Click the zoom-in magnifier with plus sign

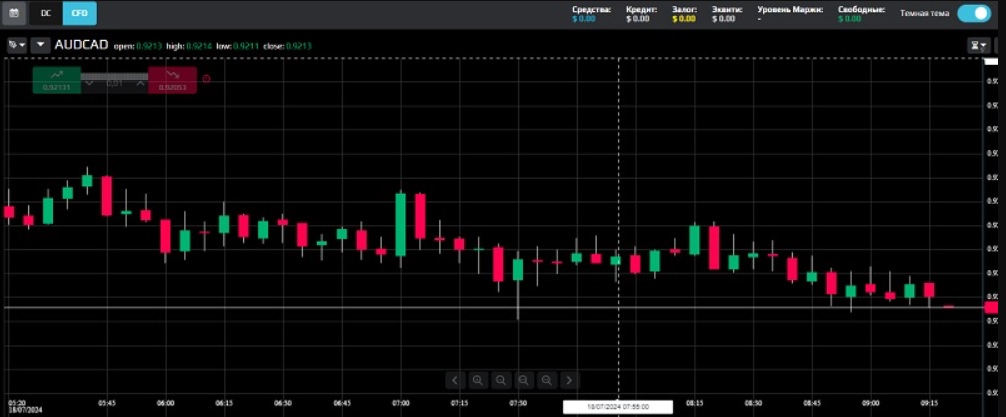click(477, 380)
